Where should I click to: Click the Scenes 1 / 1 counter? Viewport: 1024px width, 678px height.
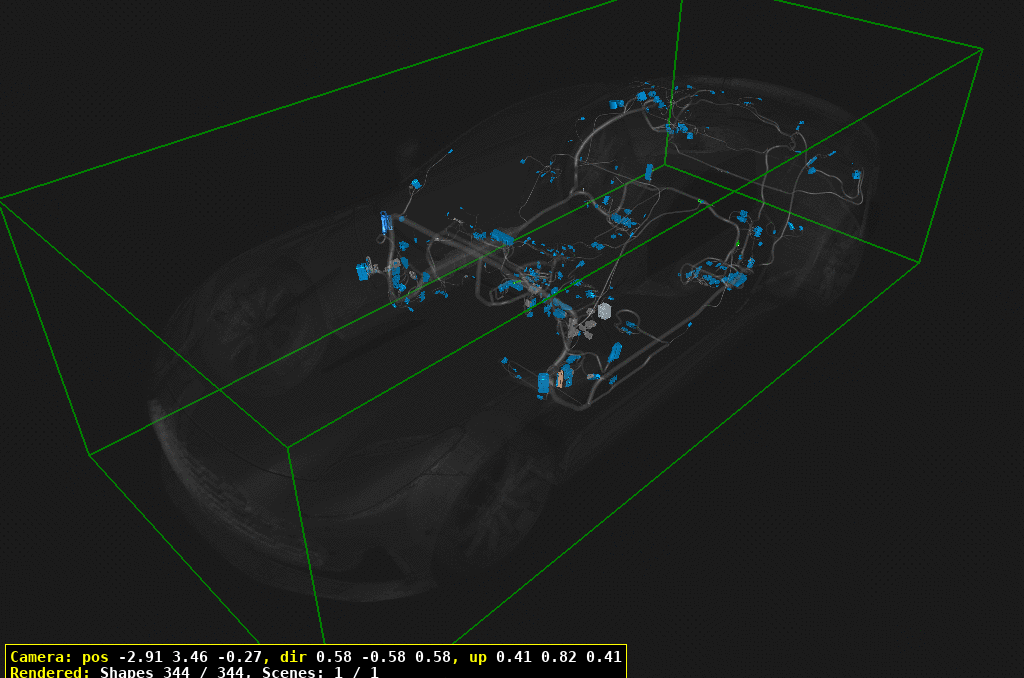click(320, 672)
